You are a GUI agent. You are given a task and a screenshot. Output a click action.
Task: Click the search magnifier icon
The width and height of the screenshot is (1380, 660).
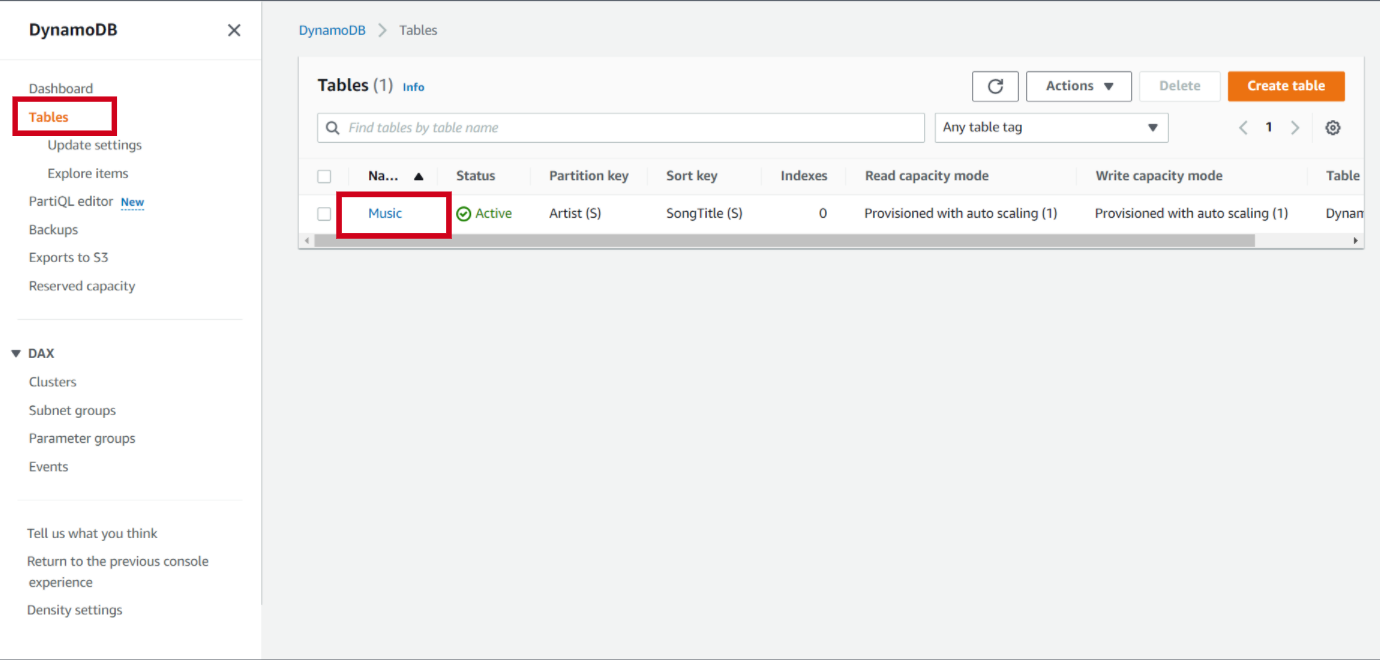pos(333,128)
